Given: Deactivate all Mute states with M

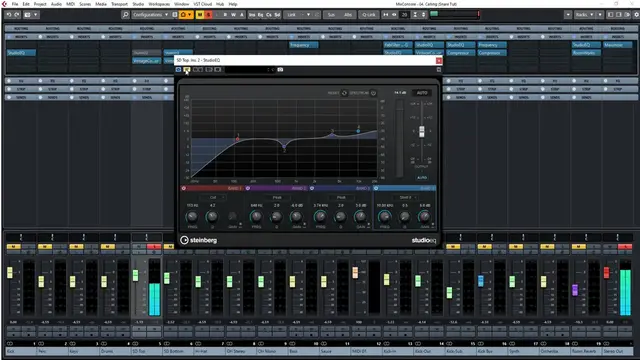Looking at the screenshot, I should pyautogui.click(x=200, y=15).
